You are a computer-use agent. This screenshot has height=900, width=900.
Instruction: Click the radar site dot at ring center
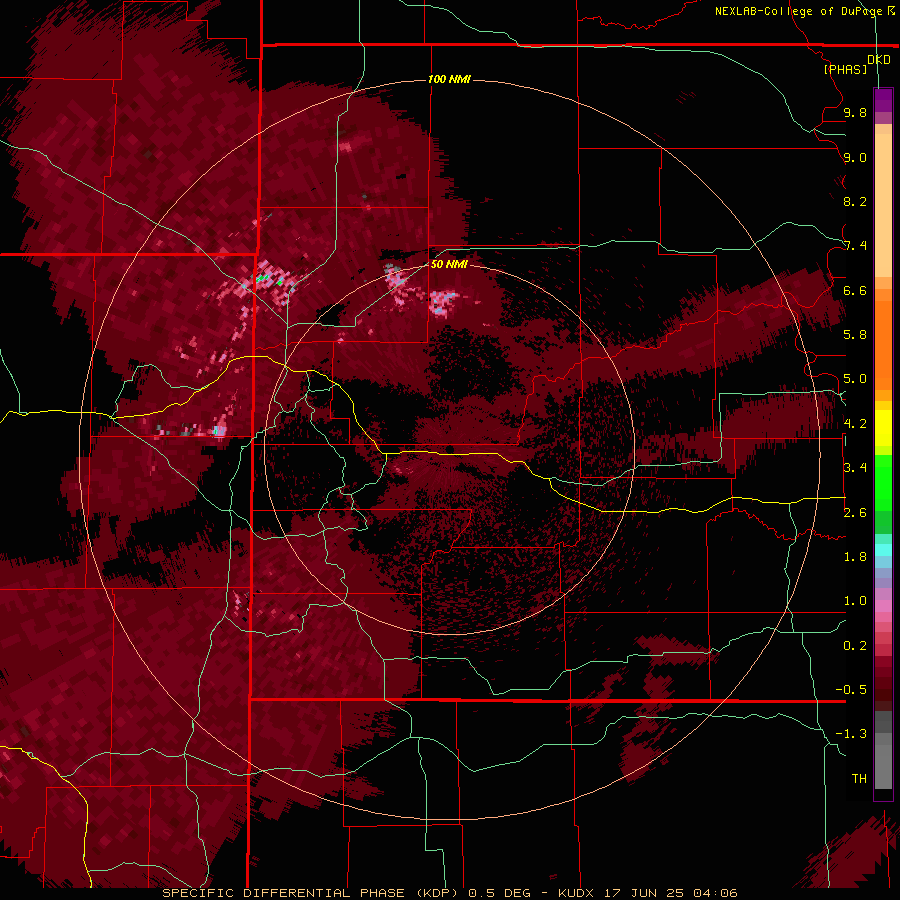click(450, 449)
